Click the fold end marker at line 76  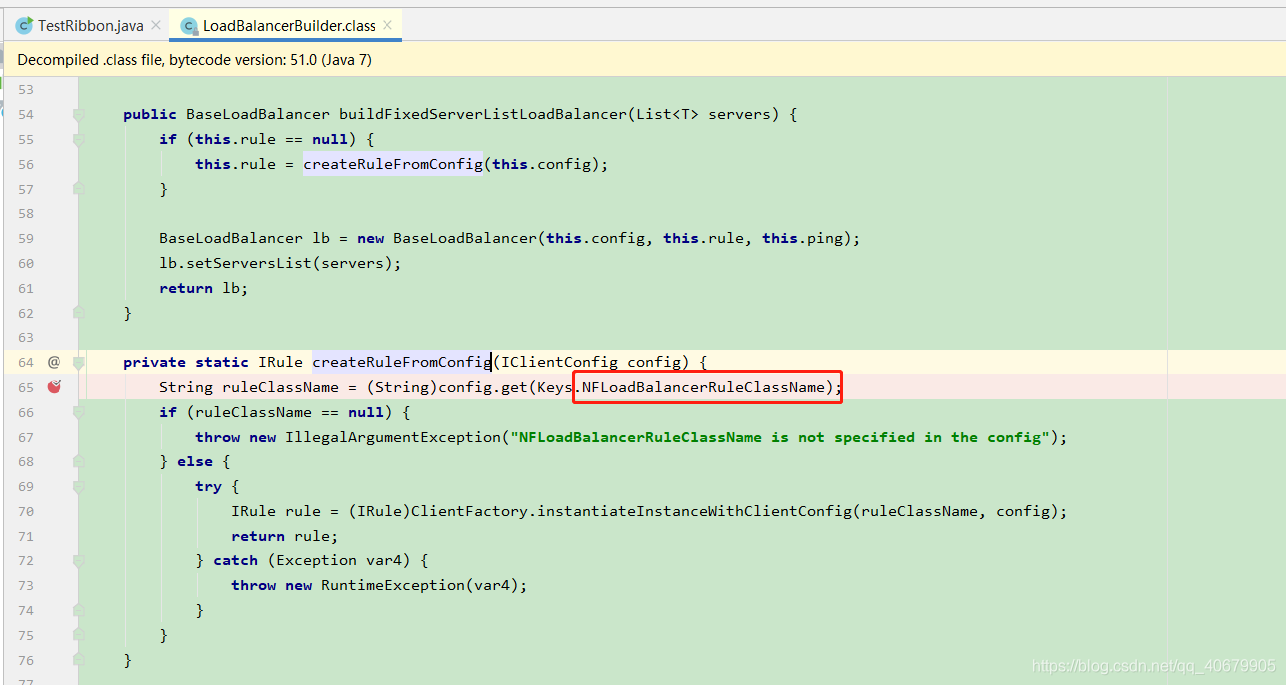click(79, 660)
